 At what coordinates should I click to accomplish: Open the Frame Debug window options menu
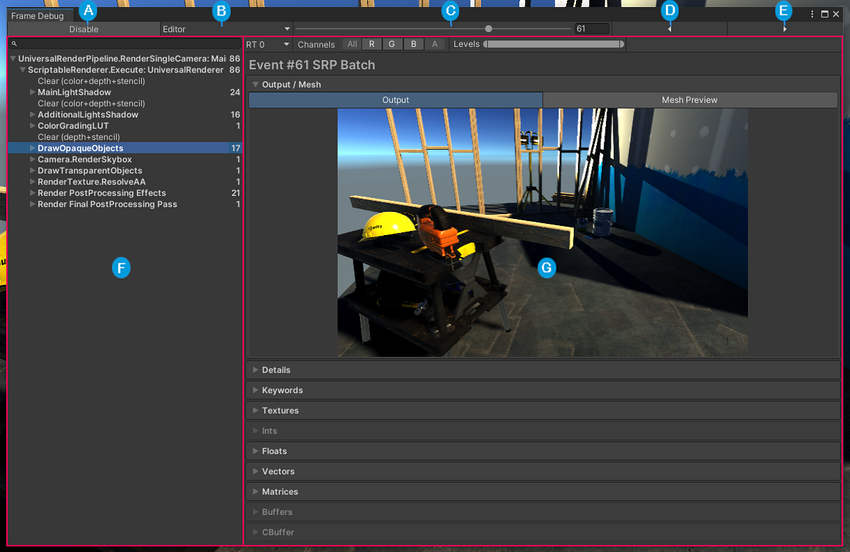[x=811, y=14]
